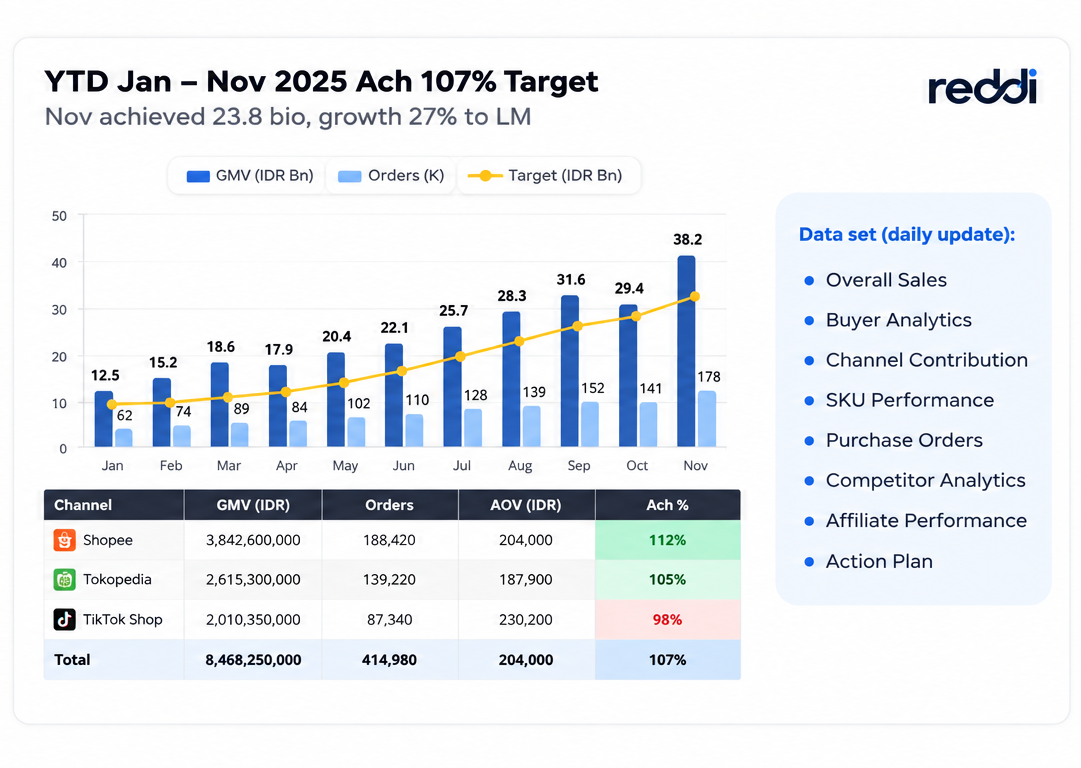Click TikTok Shop GMV 2,010,350,000

pyautogui.click(x=253, y=619)
